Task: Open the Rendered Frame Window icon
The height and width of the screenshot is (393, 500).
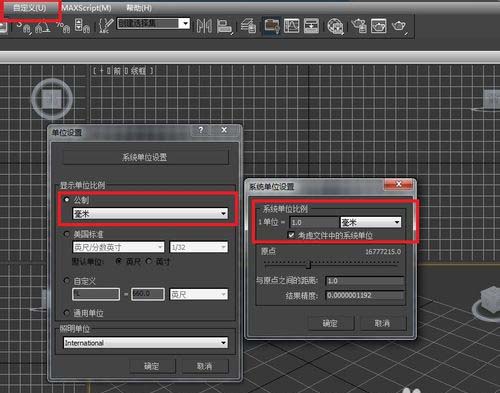Action: click(379, 26)
